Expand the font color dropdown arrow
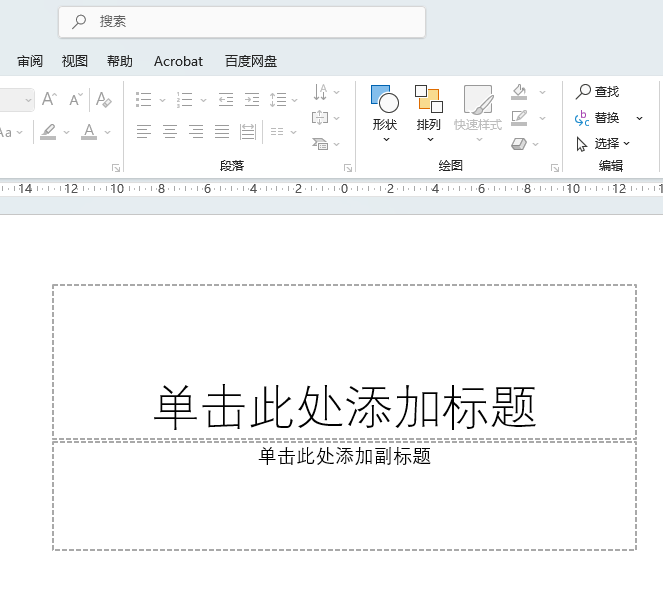This screenshot has height=603, width=663. click(x=107, y=132)
